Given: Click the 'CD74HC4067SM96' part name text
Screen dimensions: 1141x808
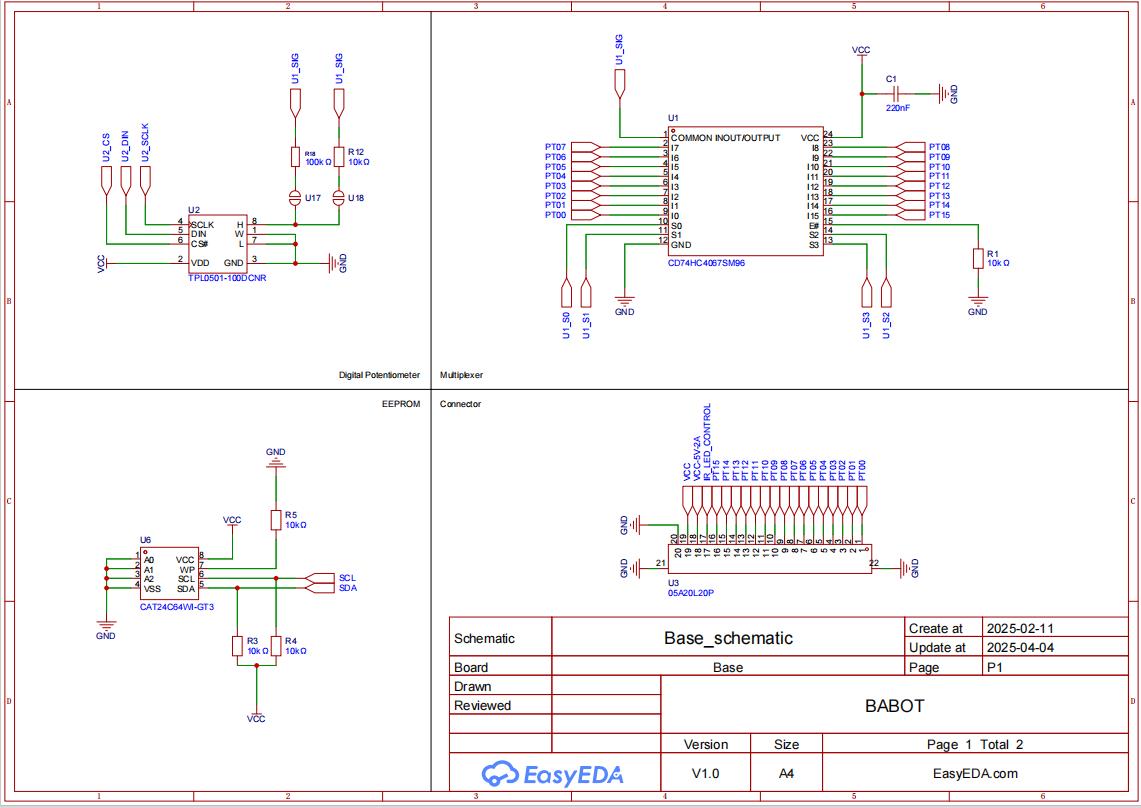Looking at the screenshot, I should pos(706,263).
